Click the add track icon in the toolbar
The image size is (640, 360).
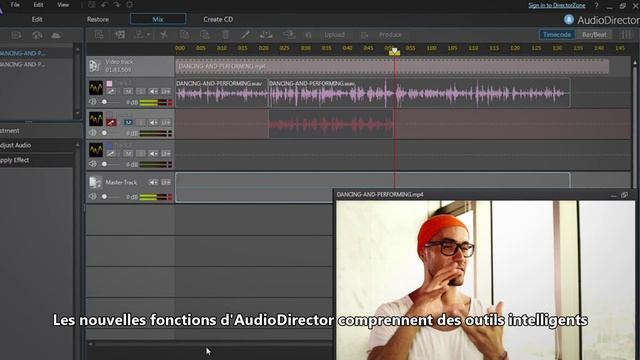coord(139,35)
